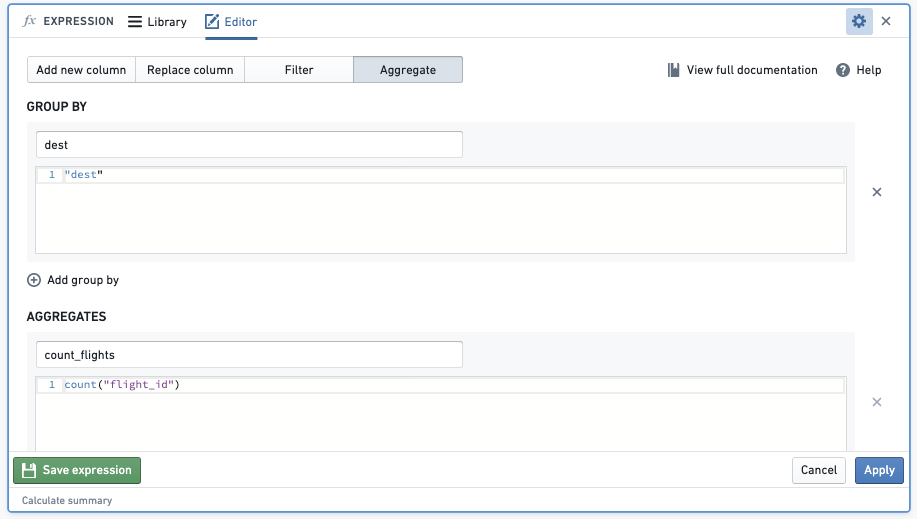Click the fx expression icon
Screen dimensions: 917x519
(x=29, y=21)
